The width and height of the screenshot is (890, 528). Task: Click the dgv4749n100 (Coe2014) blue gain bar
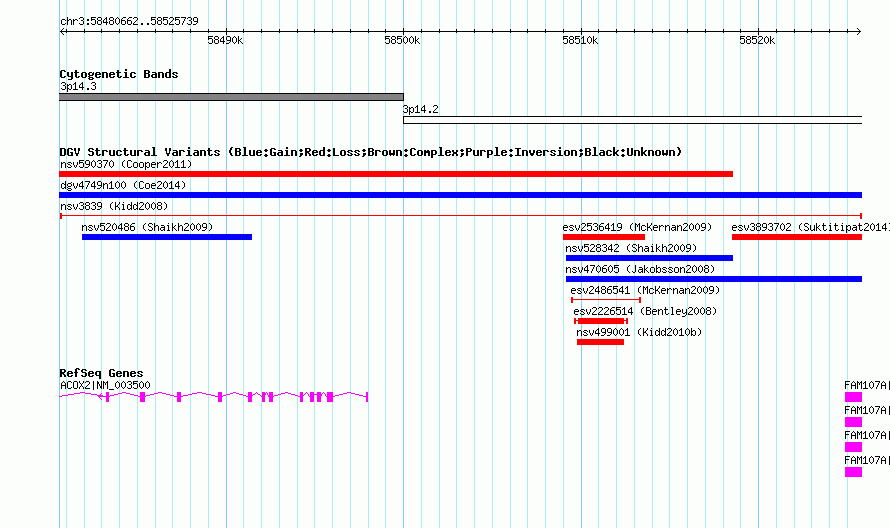[x=460, y=195]
